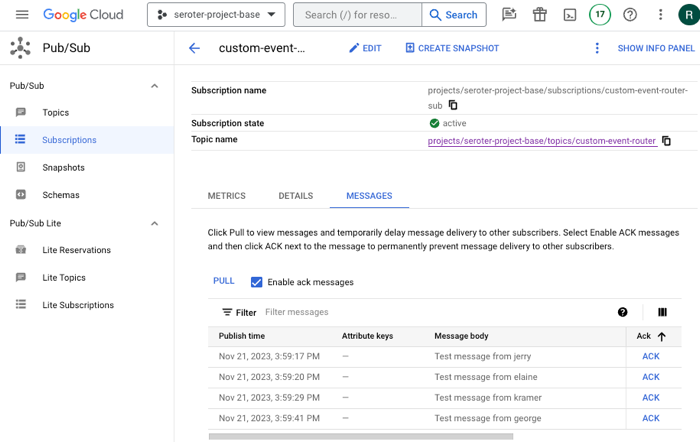Open the hamburger navigation menu
Image resolution: width=700 pixels, height=442 pixels.
[22, 15]
